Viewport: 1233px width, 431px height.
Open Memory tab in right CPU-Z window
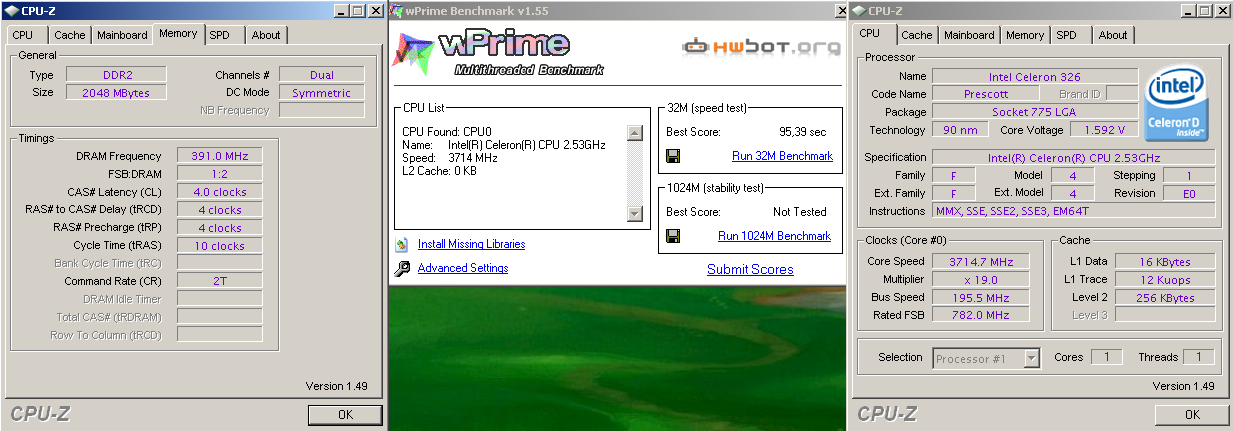[x=1025, y=35]
